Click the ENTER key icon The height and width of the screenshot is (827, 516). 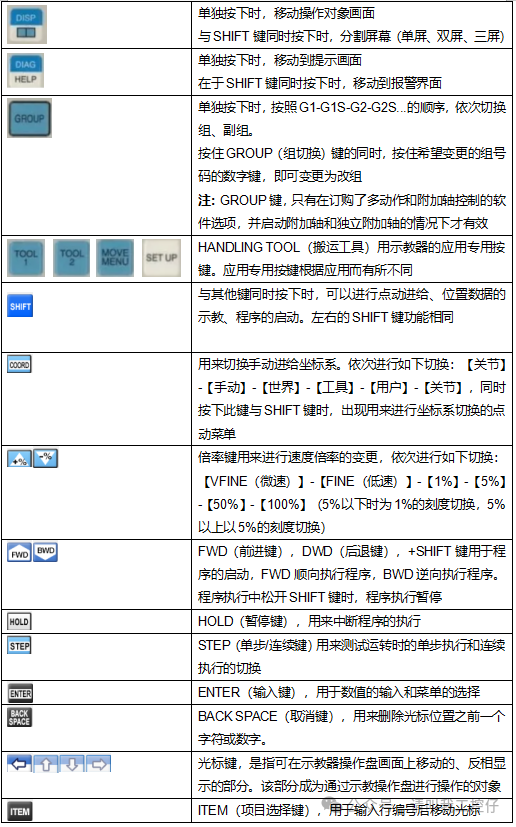pyautogui.click(x=20, y=694)
